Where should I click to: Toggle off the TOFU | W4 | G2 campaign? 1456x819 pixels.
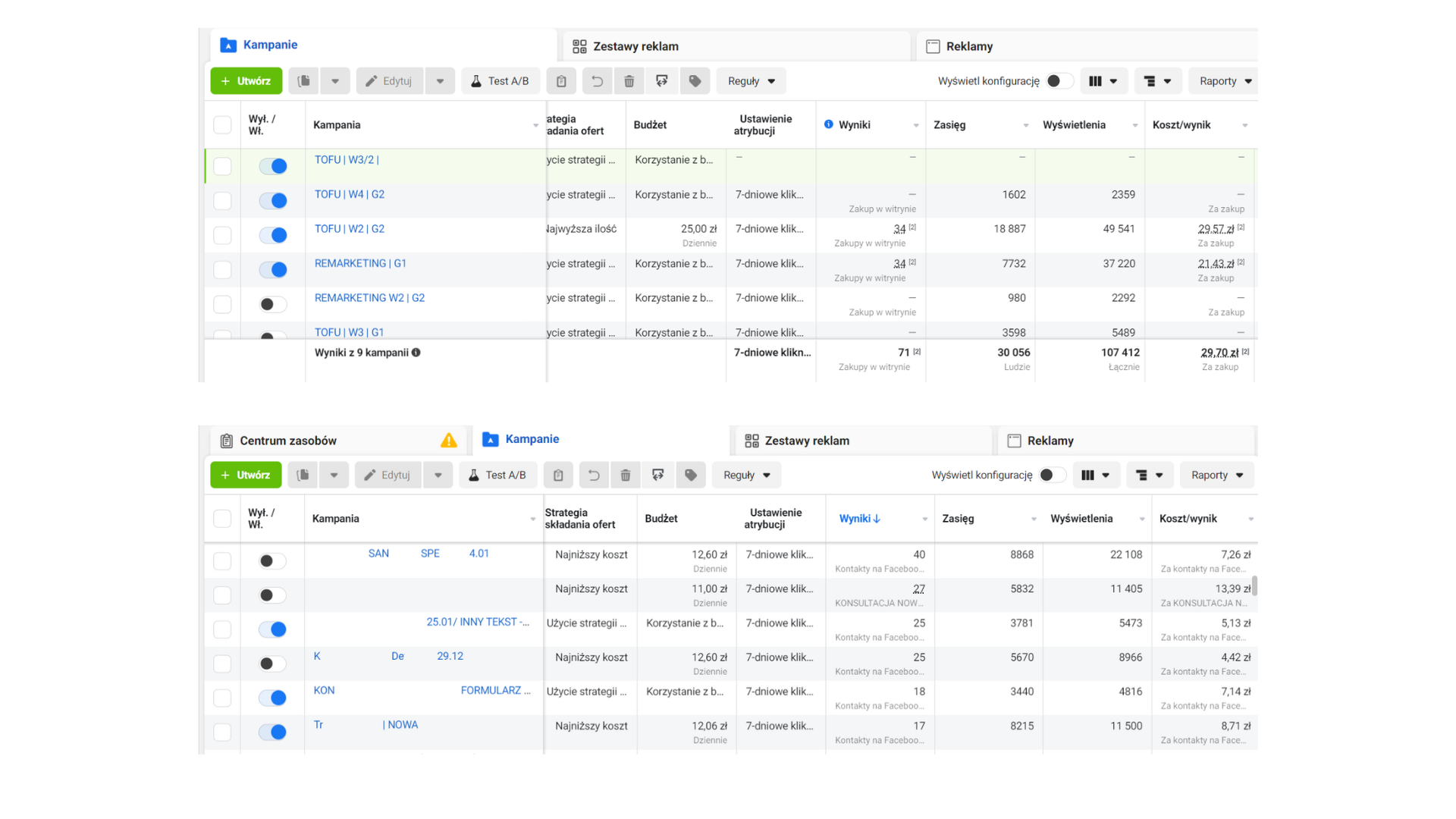[273, 200]
